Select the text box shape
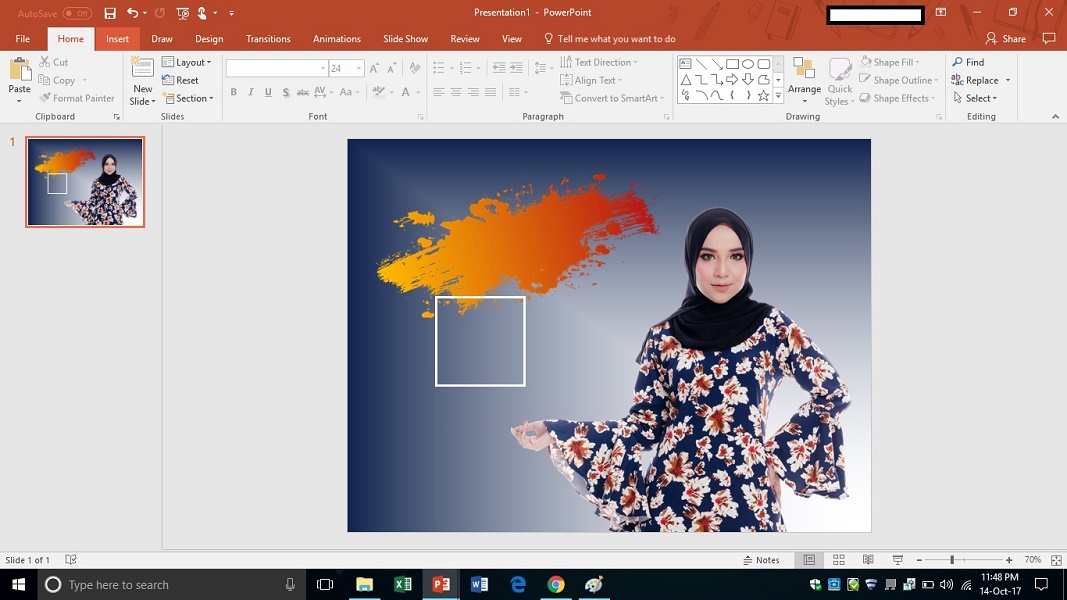This screenshot has height=600, width=1067. (x=685, y=64)
